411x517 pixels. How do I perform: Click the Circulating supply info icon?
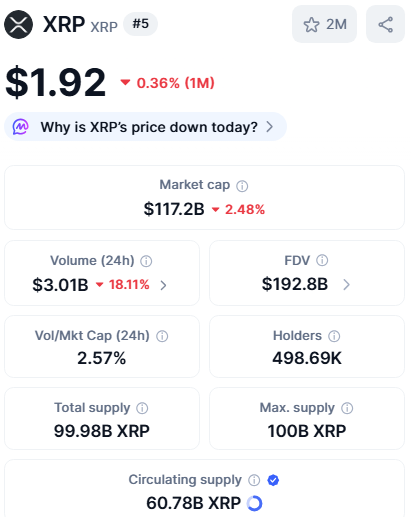tap(254, 480)
